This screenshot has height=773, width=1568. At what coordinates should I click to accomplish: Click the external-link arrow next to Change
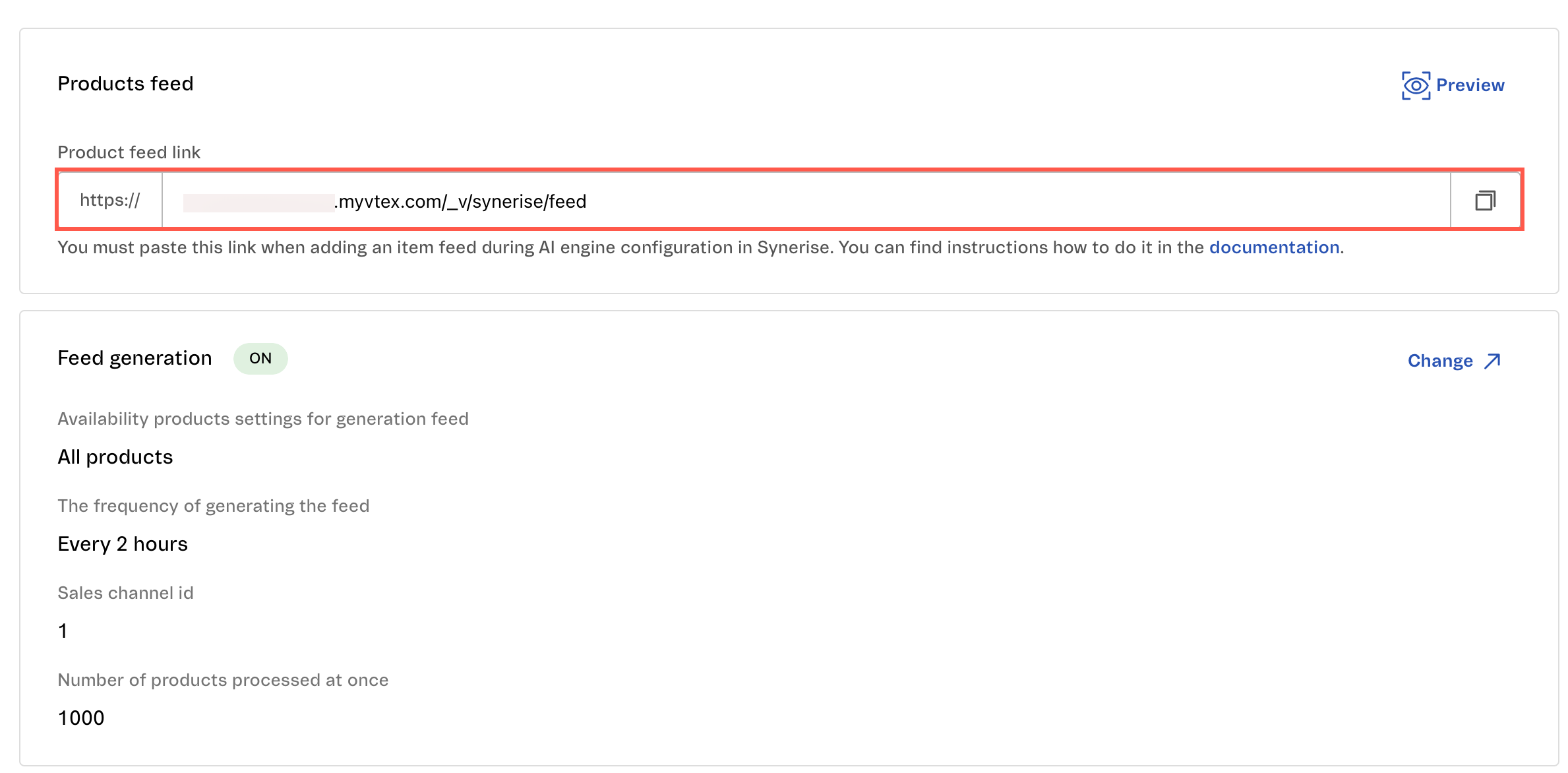1492,361
